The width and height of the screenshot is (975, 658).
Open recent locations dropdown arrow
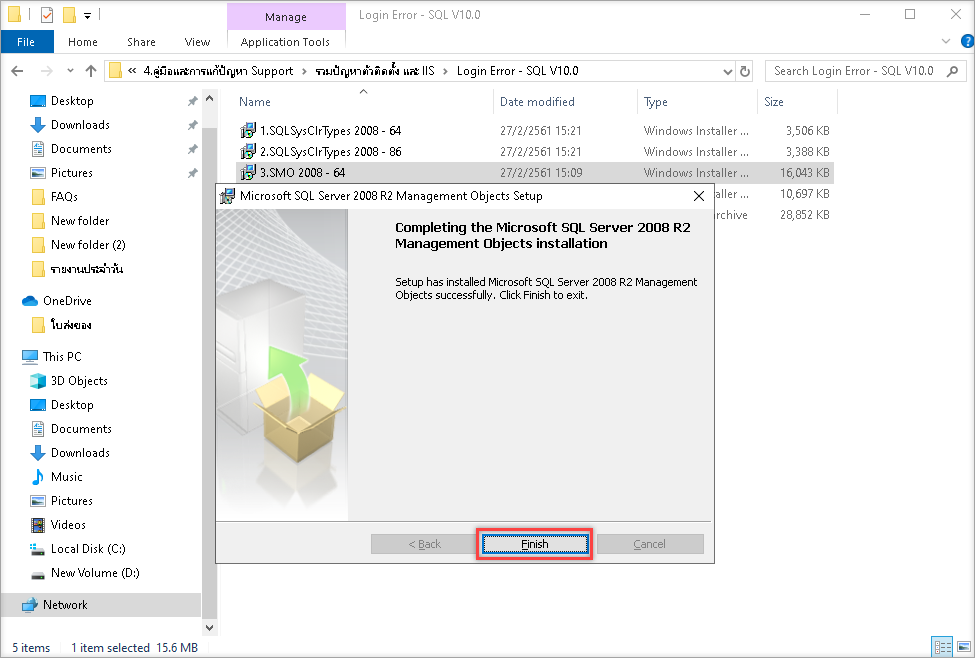tap(69, 71)
